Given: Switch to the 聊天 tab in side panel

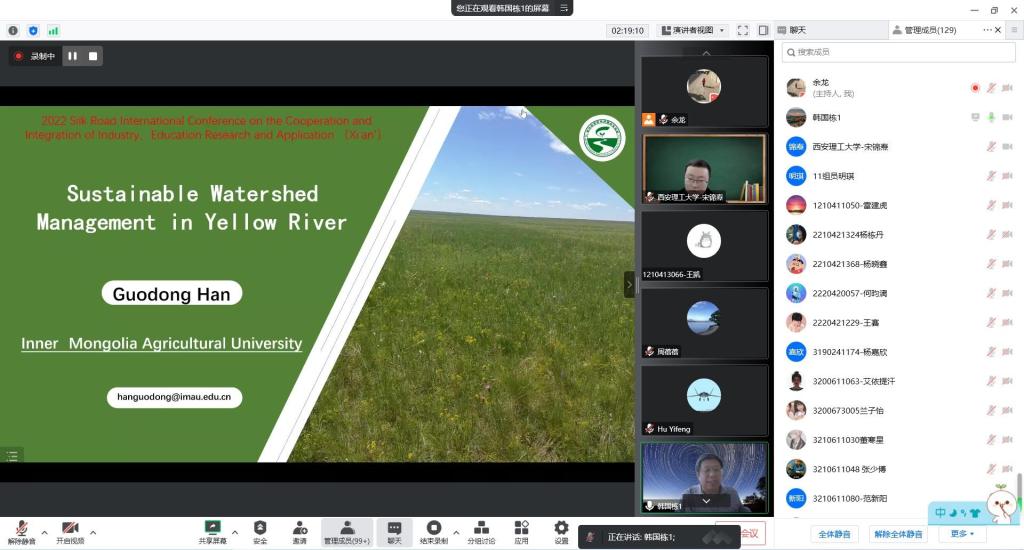Looking at the screenshot, I should (x=797, y=30).
